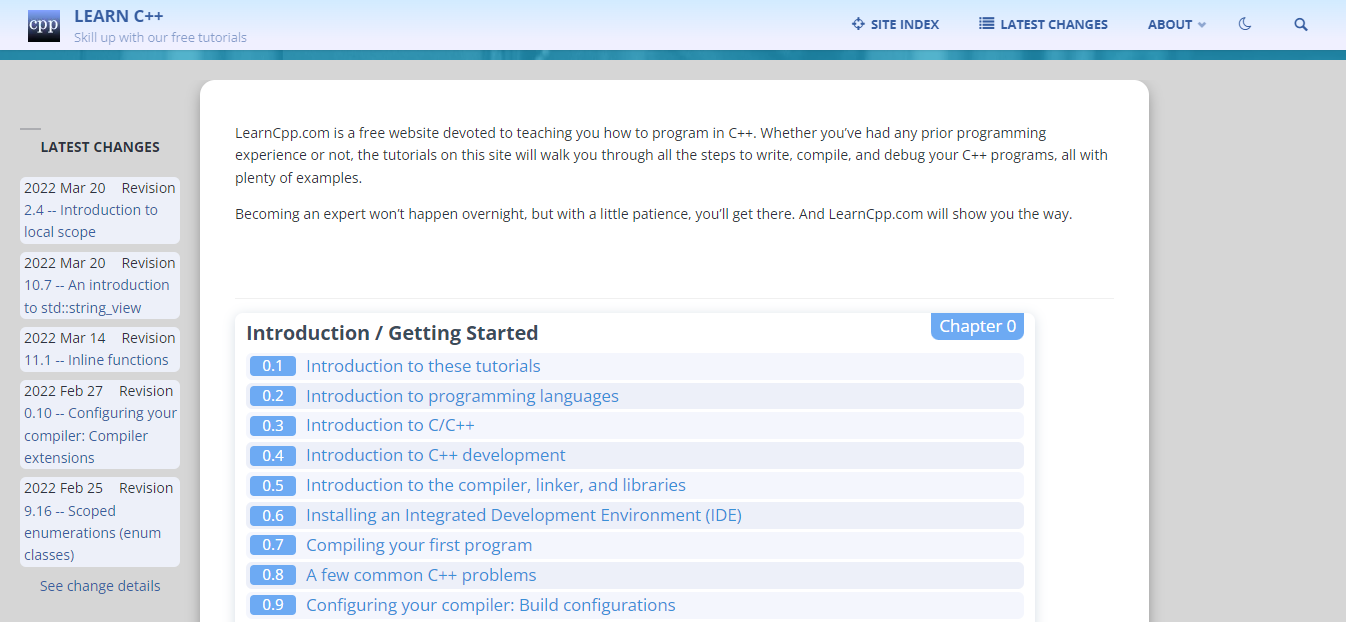This screenshot has width=1346, height=622.
Task: Expand the ABOUT dropdown chevron
Action: click(x=1200, y=25)
